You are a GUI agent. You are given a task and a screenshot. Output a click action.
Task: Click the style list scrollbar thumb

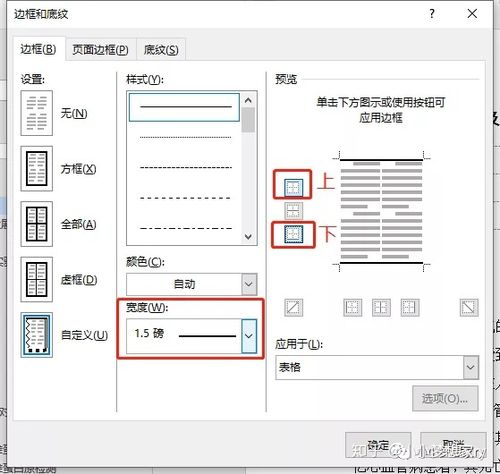click(248, 120)
